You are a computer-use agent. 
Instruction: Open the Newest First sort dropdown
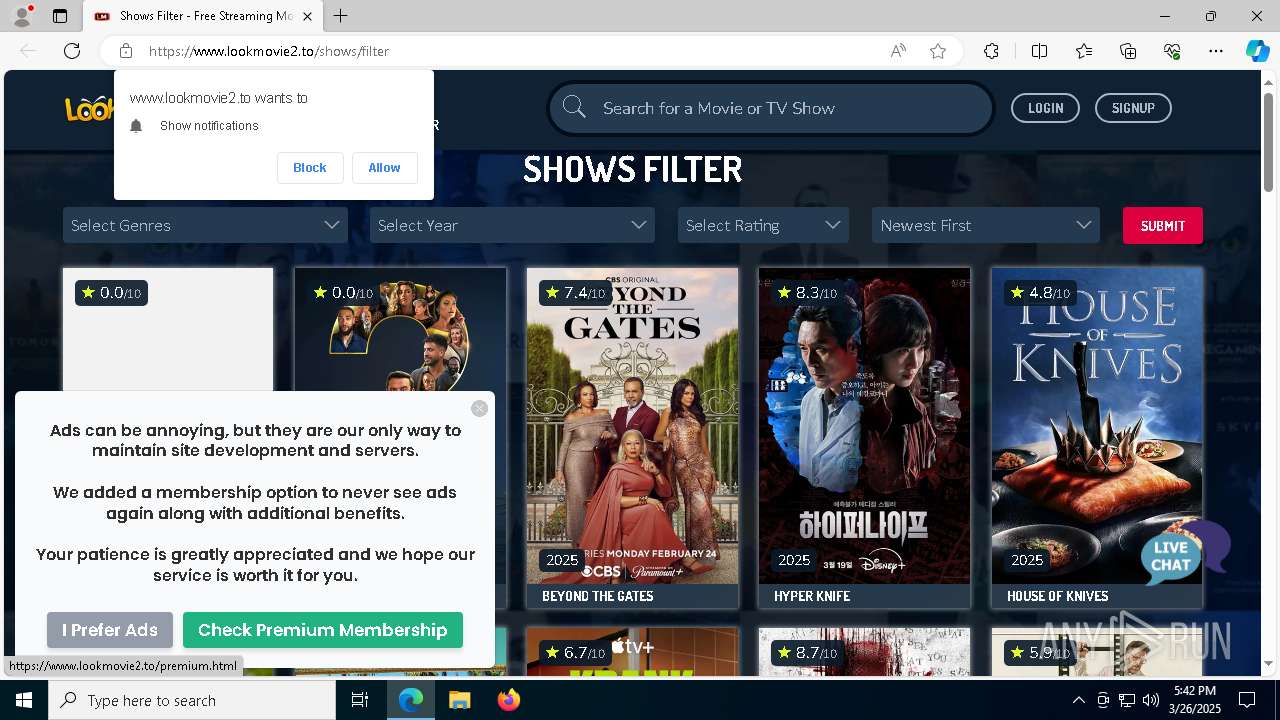pos(986,225)
